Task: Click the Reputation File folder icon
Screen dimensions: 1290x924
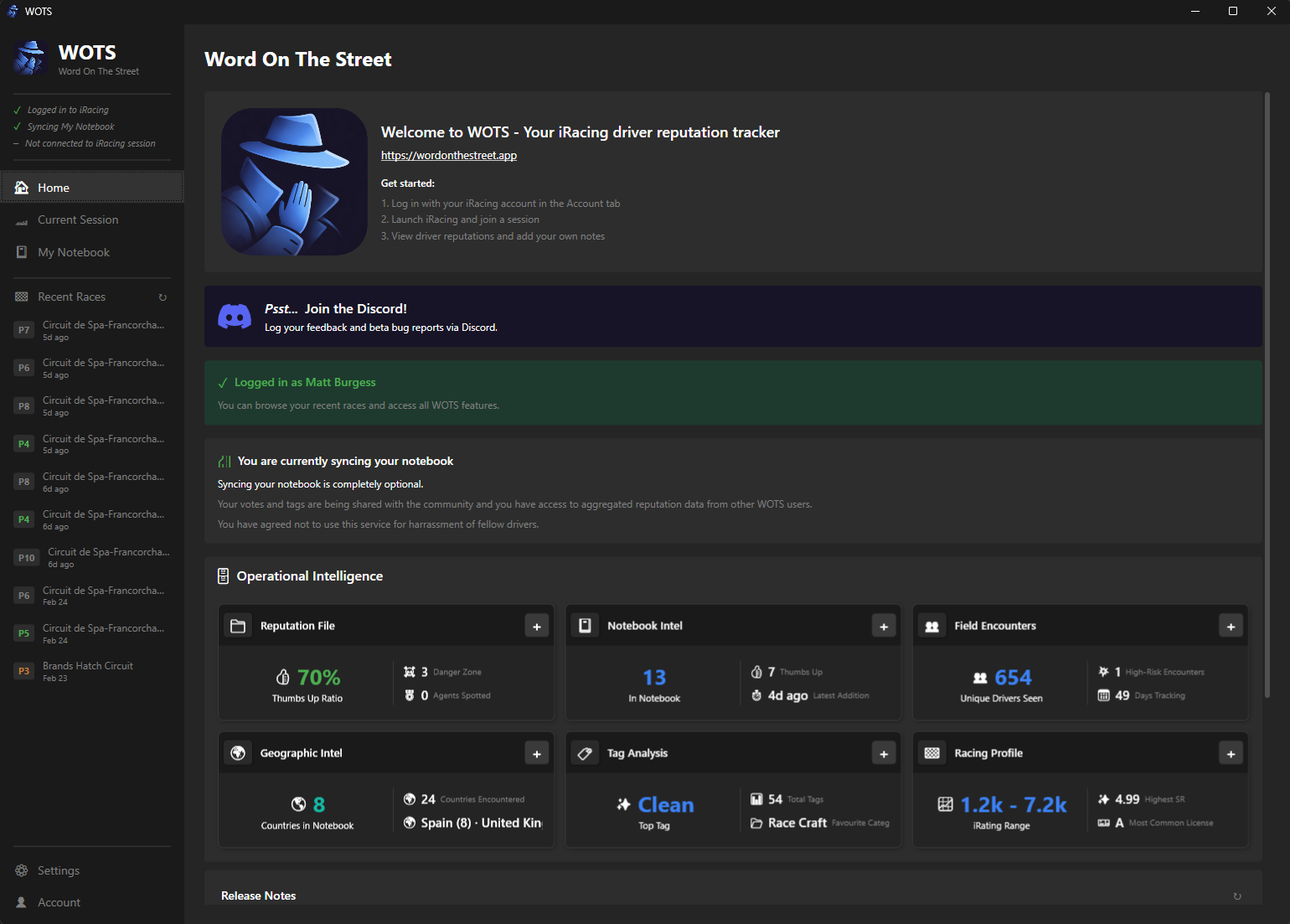Action: (237, 625)
